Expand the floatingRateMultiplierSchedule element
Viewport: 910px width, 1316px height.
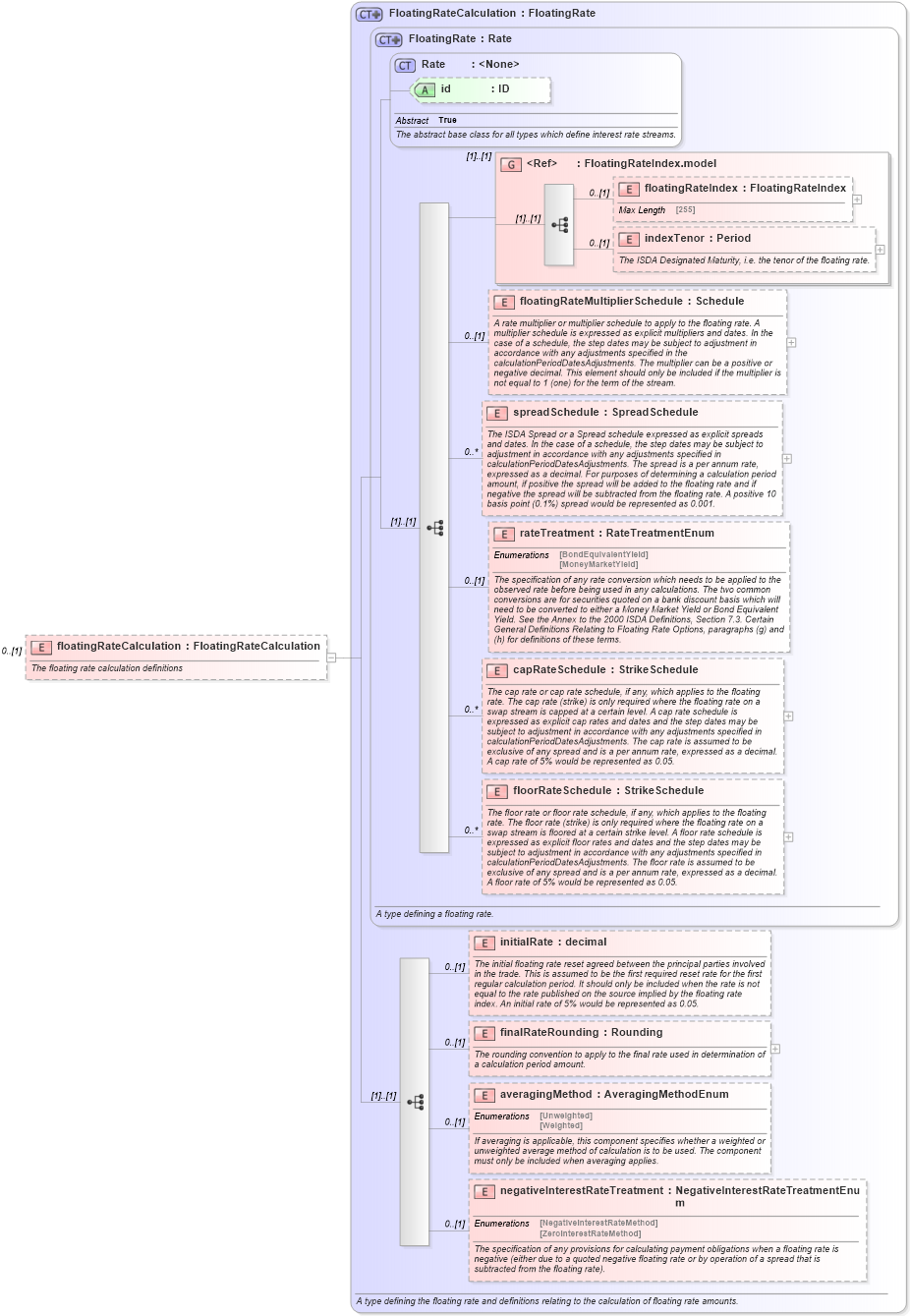click(x=791, y=343)
